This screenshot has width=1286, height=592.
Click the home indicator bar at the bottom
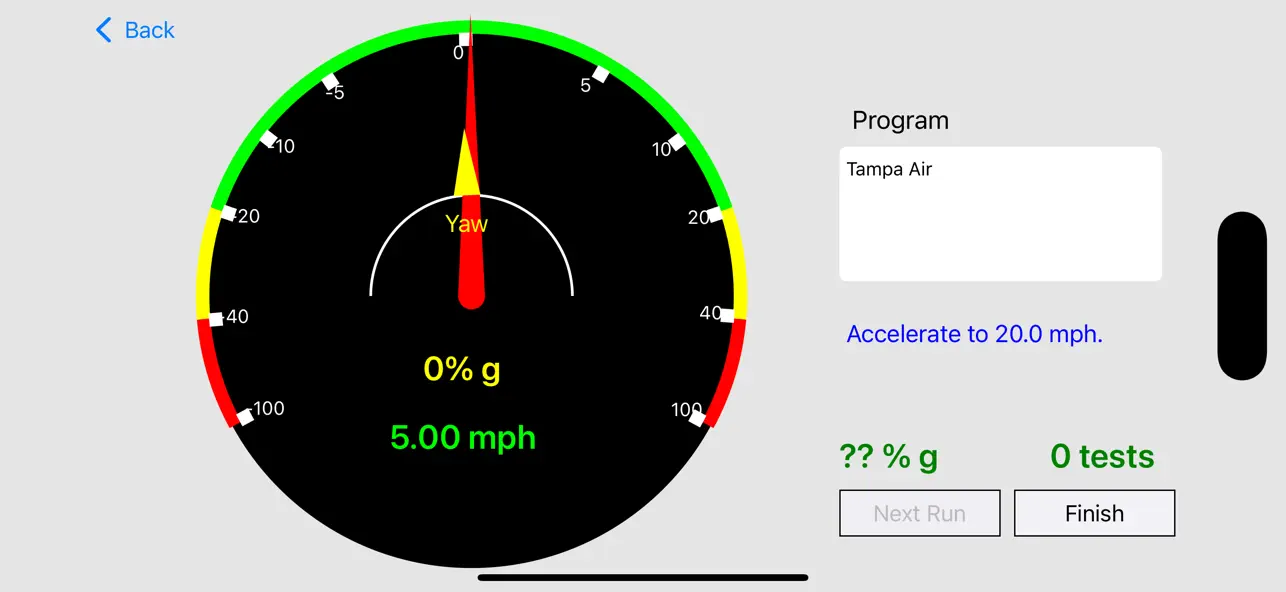tap(644, 577)
